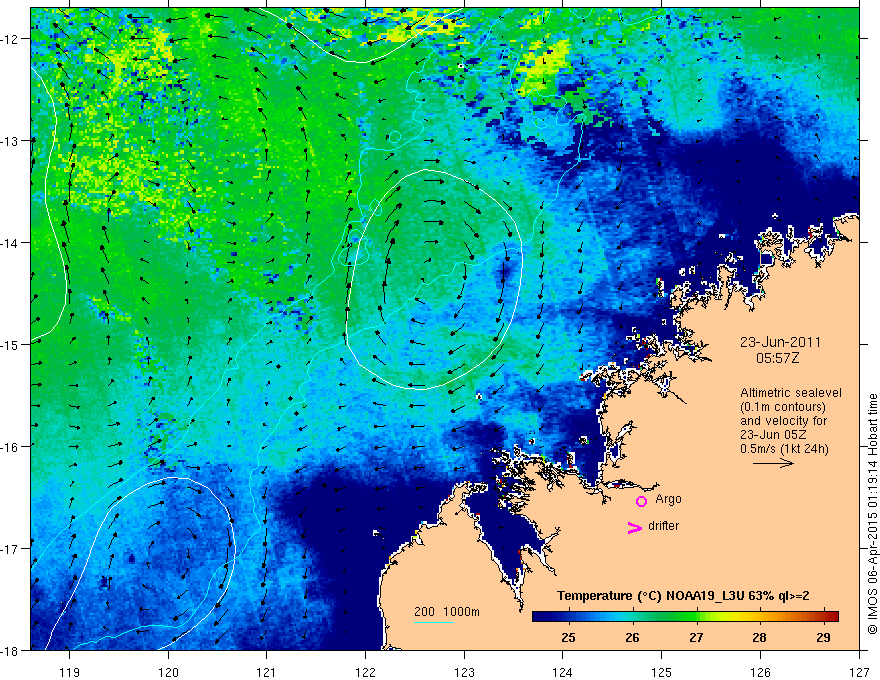The height and width of the screenshot is (680, 880).
Task: Click the 27 label on temperature scale
Action: [x=696, y=638]
